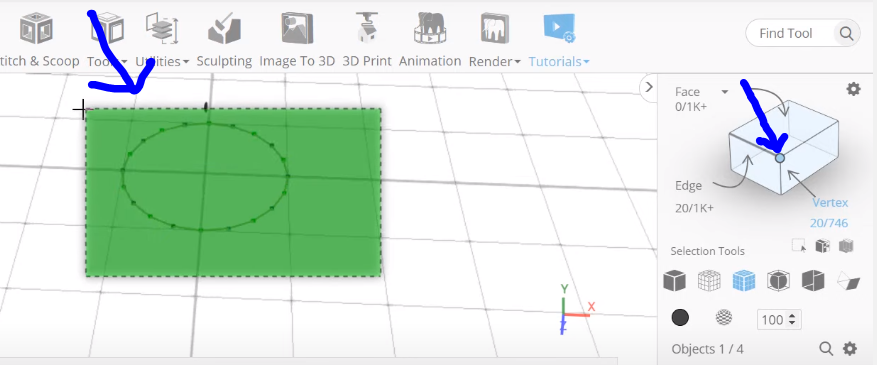Select the marquee selection cursor icon

pyautogui.click(x=799, y=246)
